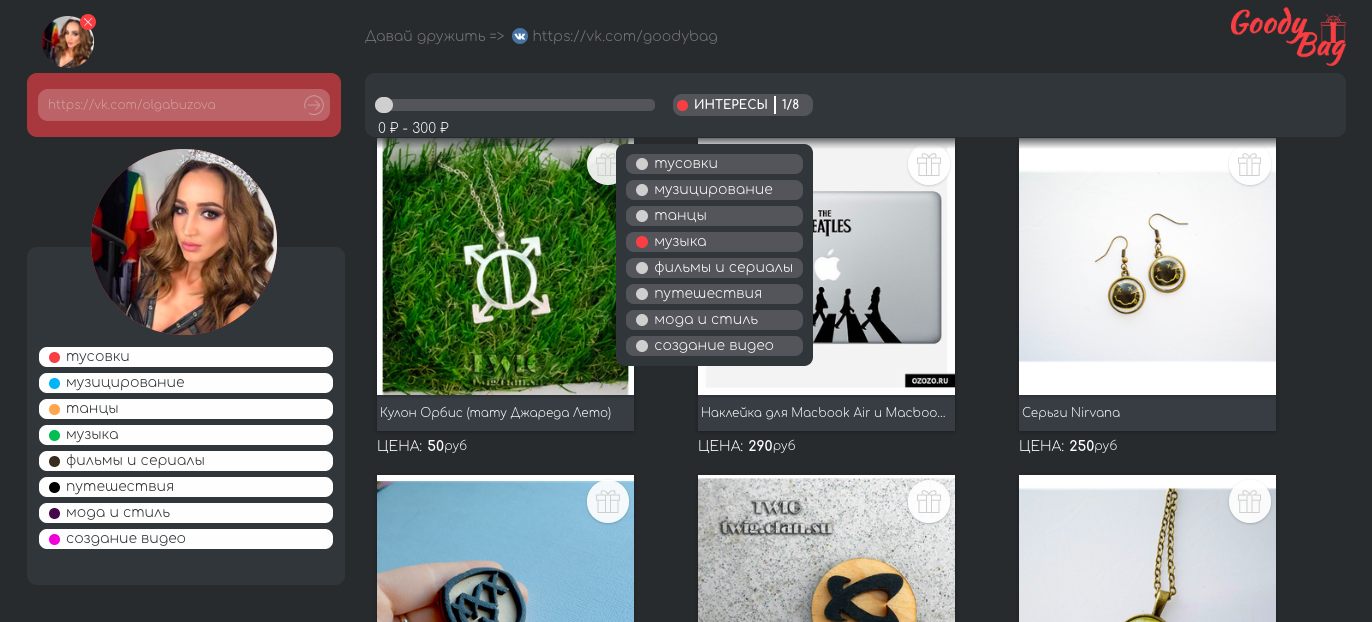Click title Кулон Орбис (тату Джареда Лето)
The width and height of the screenshot is (1372, 622).
[x=495, y=413]
